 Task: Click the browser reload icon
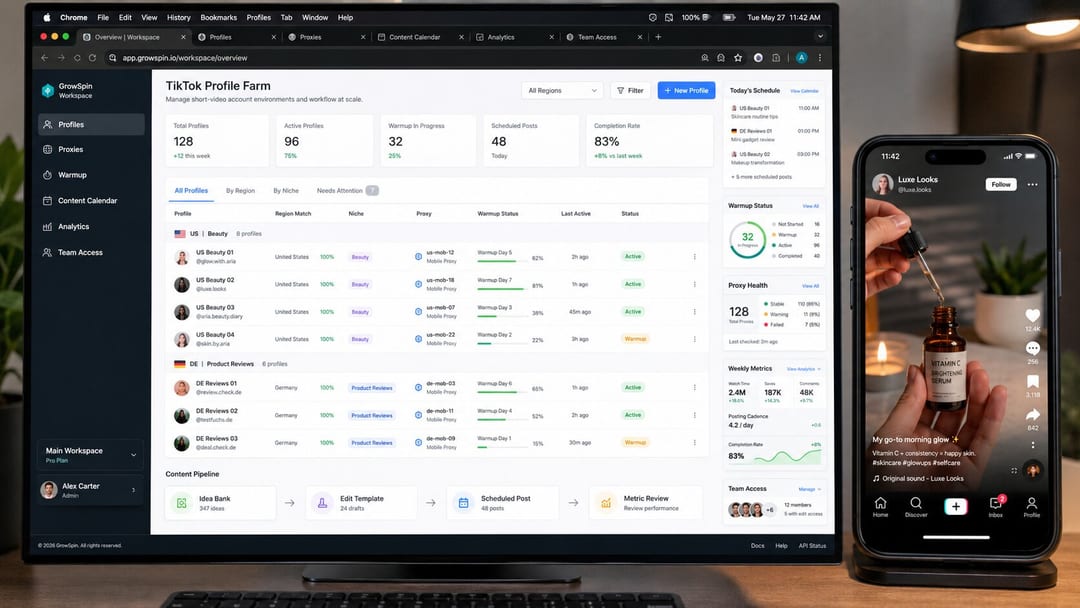coord(92,58)
